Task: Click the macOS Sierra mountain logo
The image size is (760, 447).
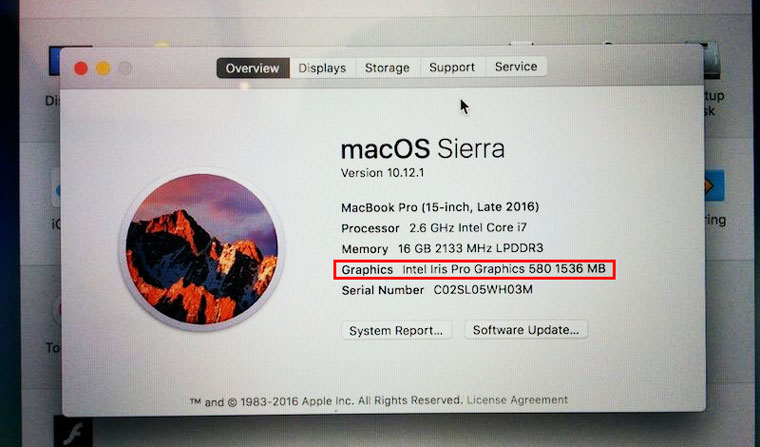Action: [202, 249]
